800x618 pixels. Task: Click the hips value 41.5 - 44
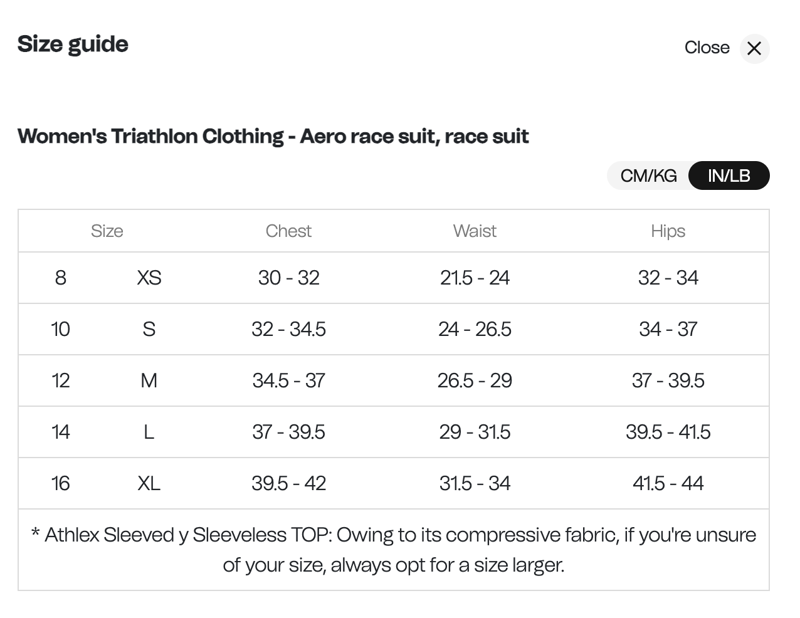pos(668,482)
